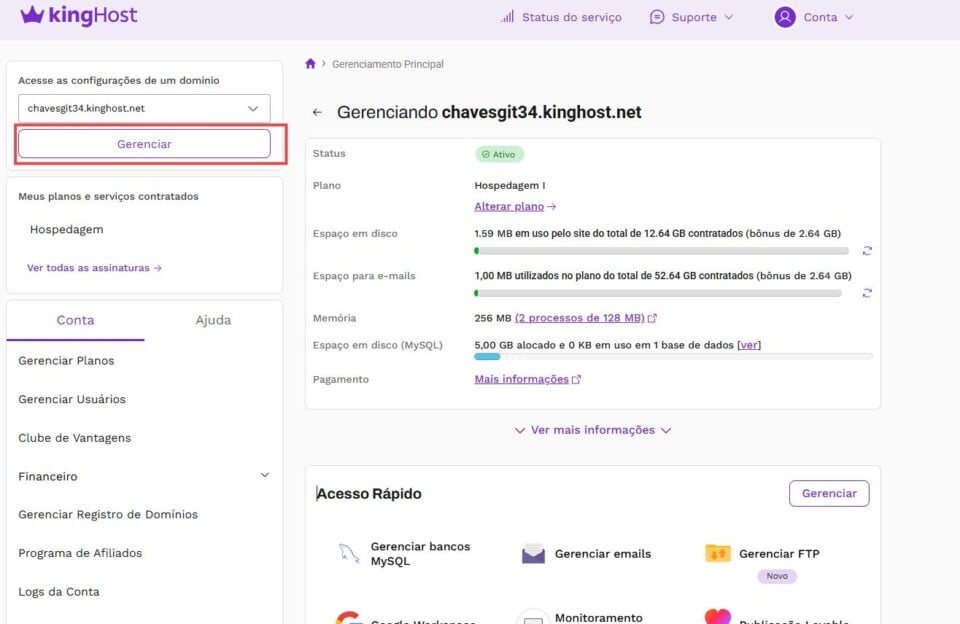Switch to the Ajuda tab
This screenshot has height=624, width=960.
213,320
